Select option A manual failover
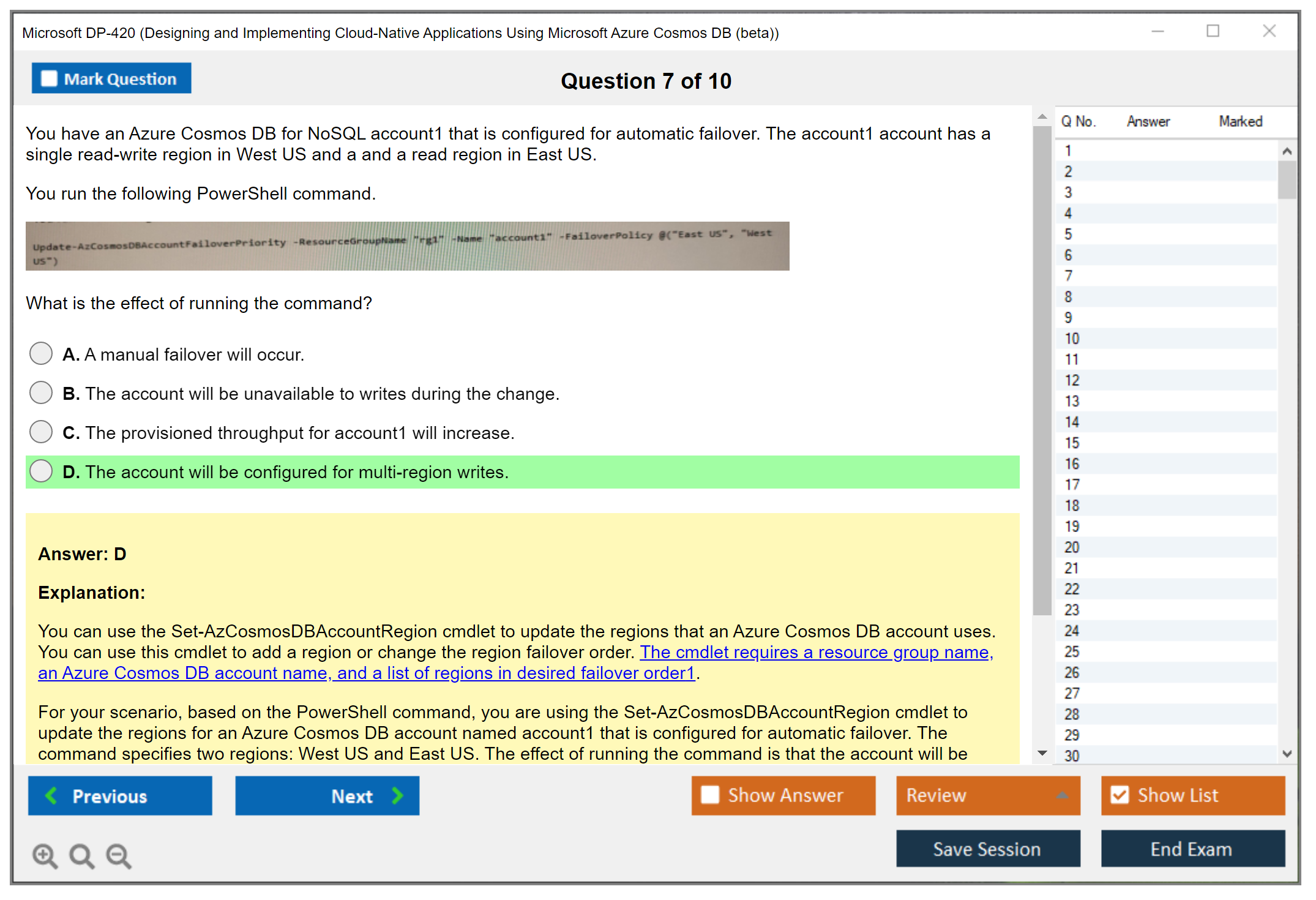 [41, 353]
